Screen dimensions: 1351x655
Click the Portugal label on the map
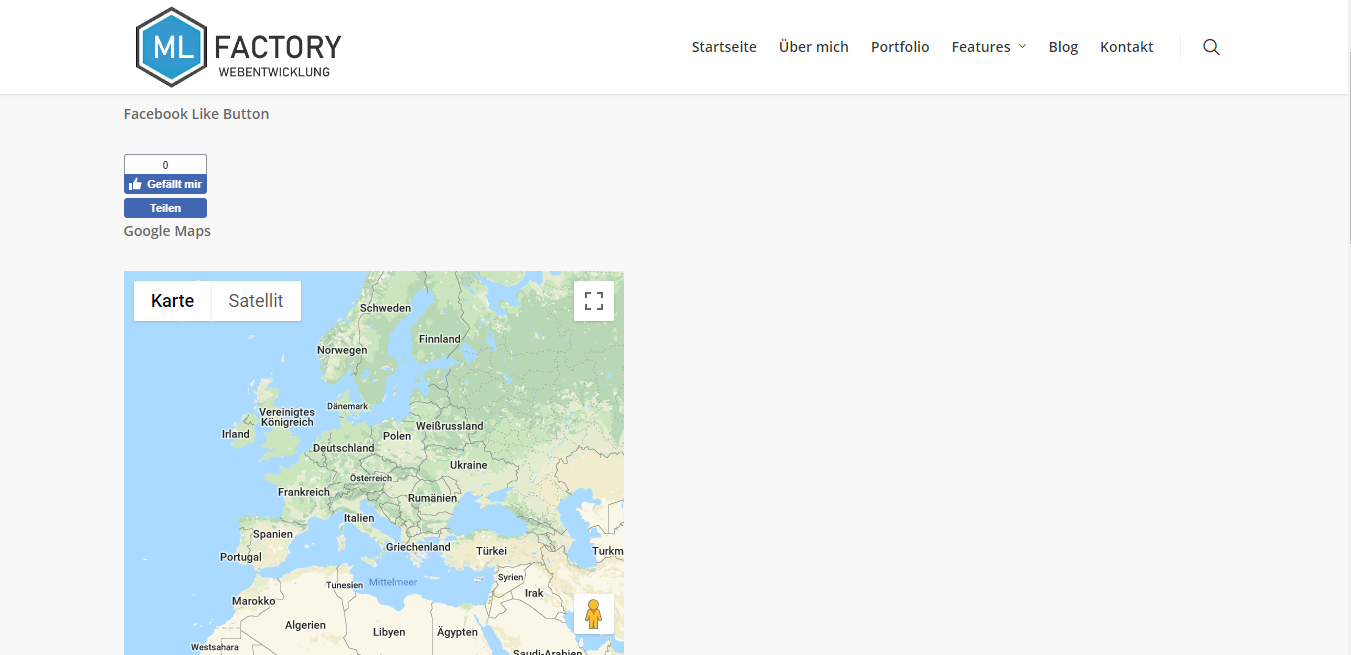coord(241,557)
